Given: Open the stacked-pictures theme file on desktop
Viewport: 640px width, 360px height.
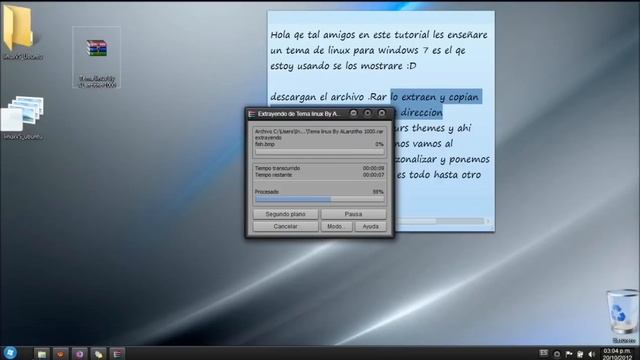Looking at the screenshot, I should (23, 113).
